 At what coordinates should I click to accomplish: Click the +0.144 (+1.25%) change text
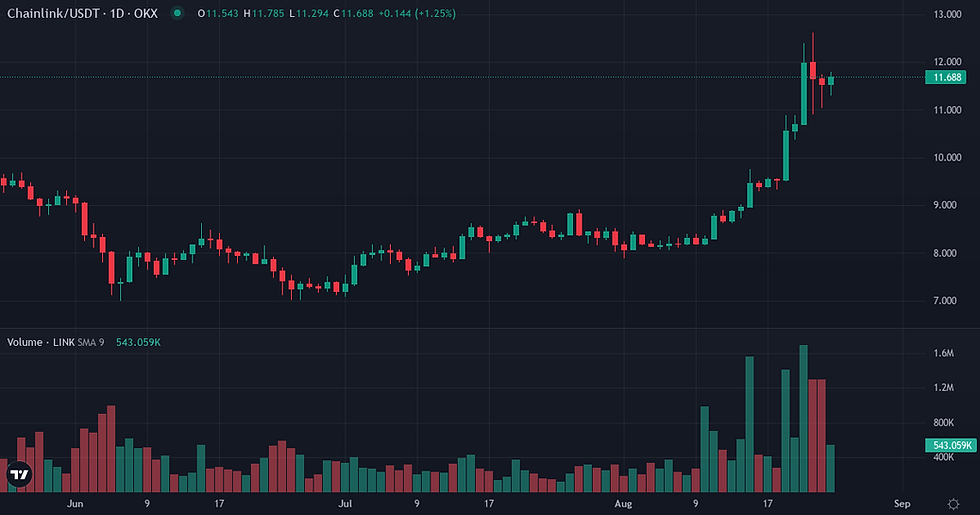tap(417, 13)
